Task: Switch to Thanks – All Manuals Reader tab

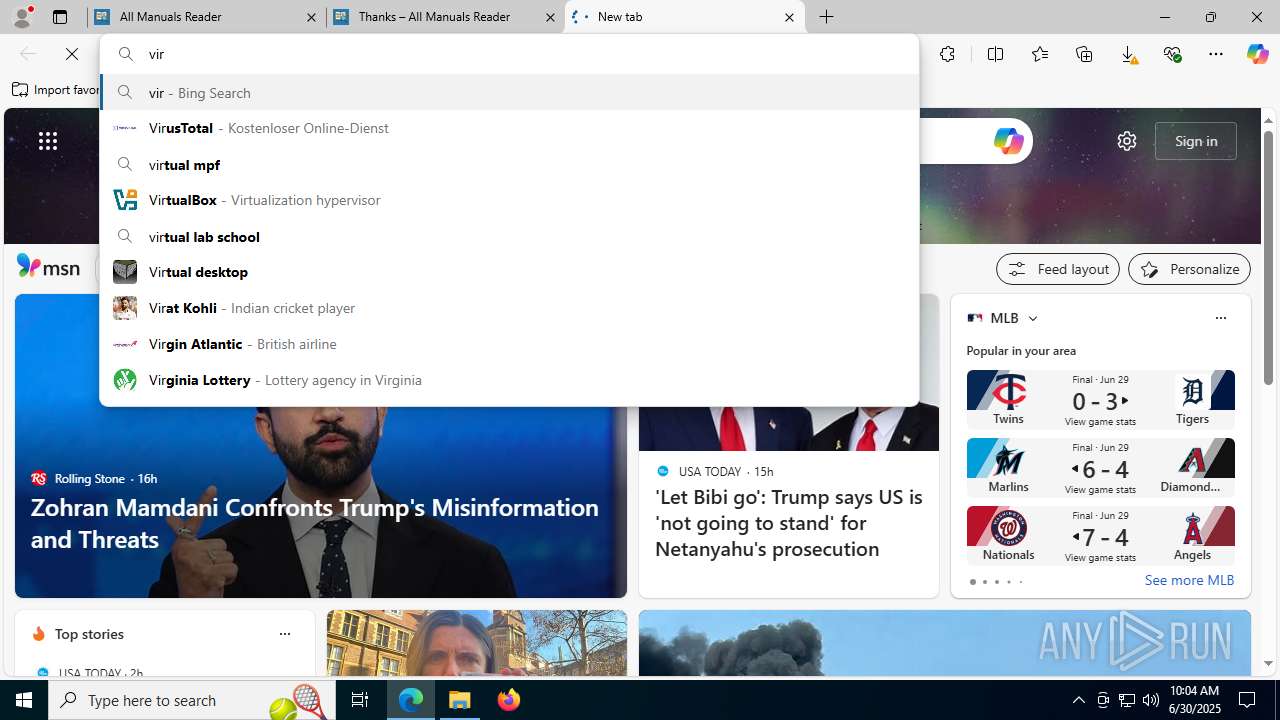Action: click(x=445, y=17)
